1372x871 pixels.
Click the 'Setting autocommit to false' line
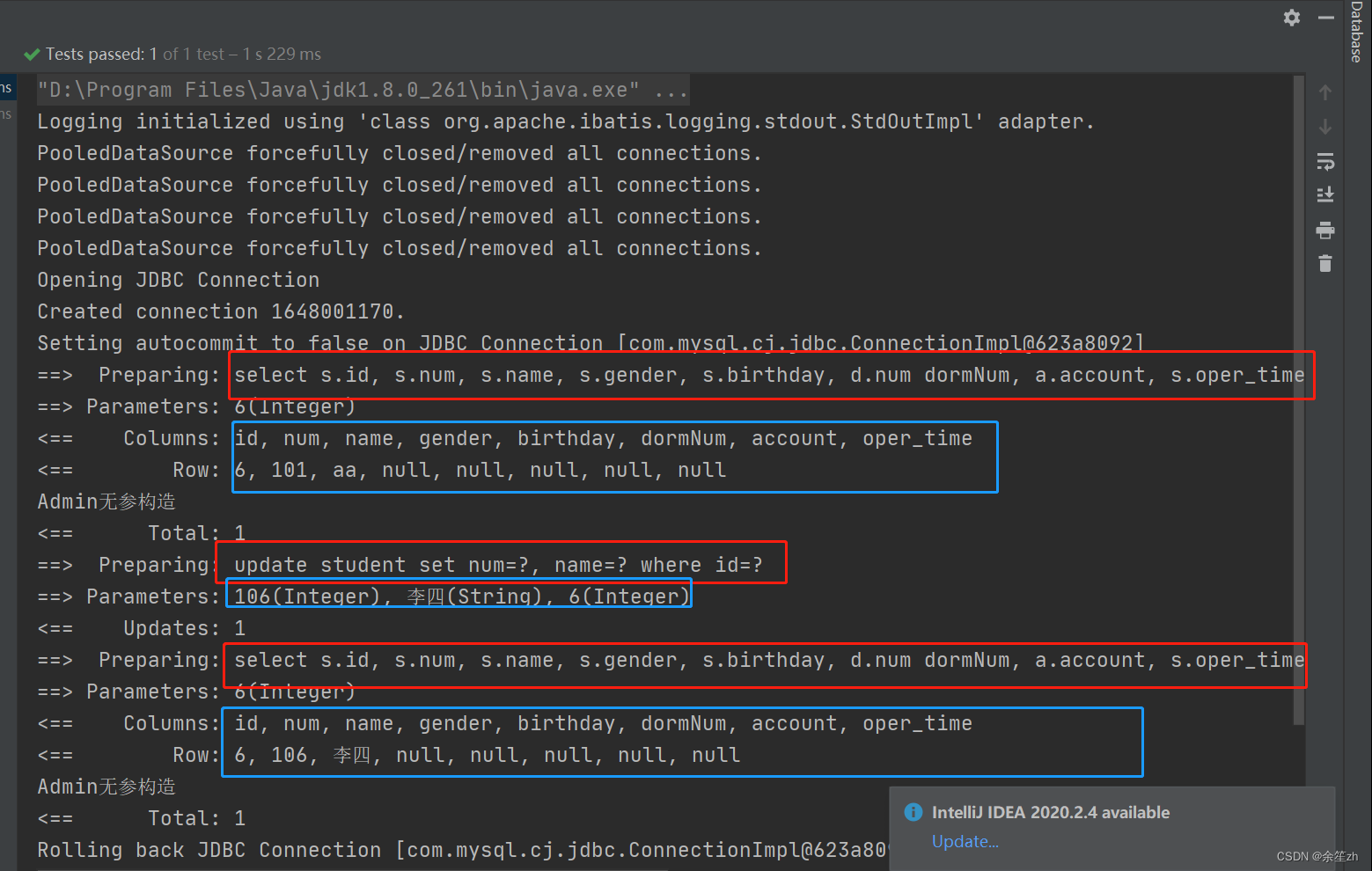point(591,343)
